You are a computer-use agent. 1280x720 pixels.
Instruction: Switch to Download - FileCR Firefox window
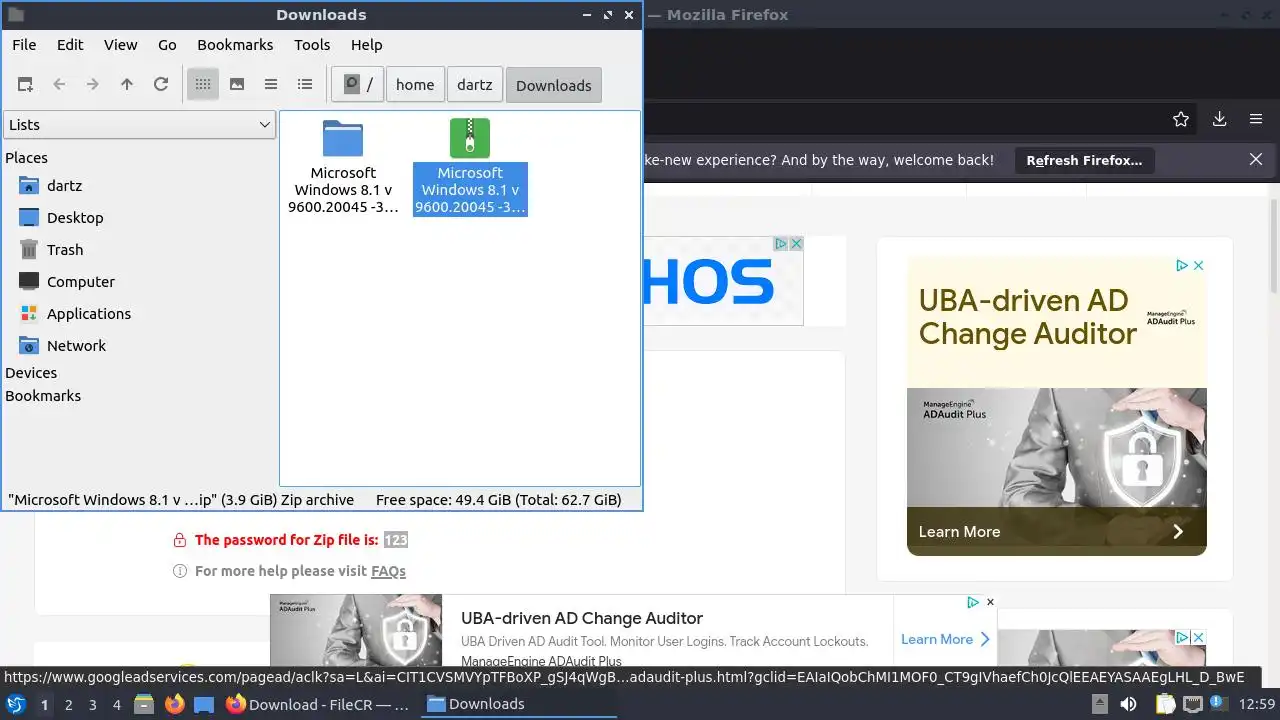pyautogui.click(x=319, y=704)
